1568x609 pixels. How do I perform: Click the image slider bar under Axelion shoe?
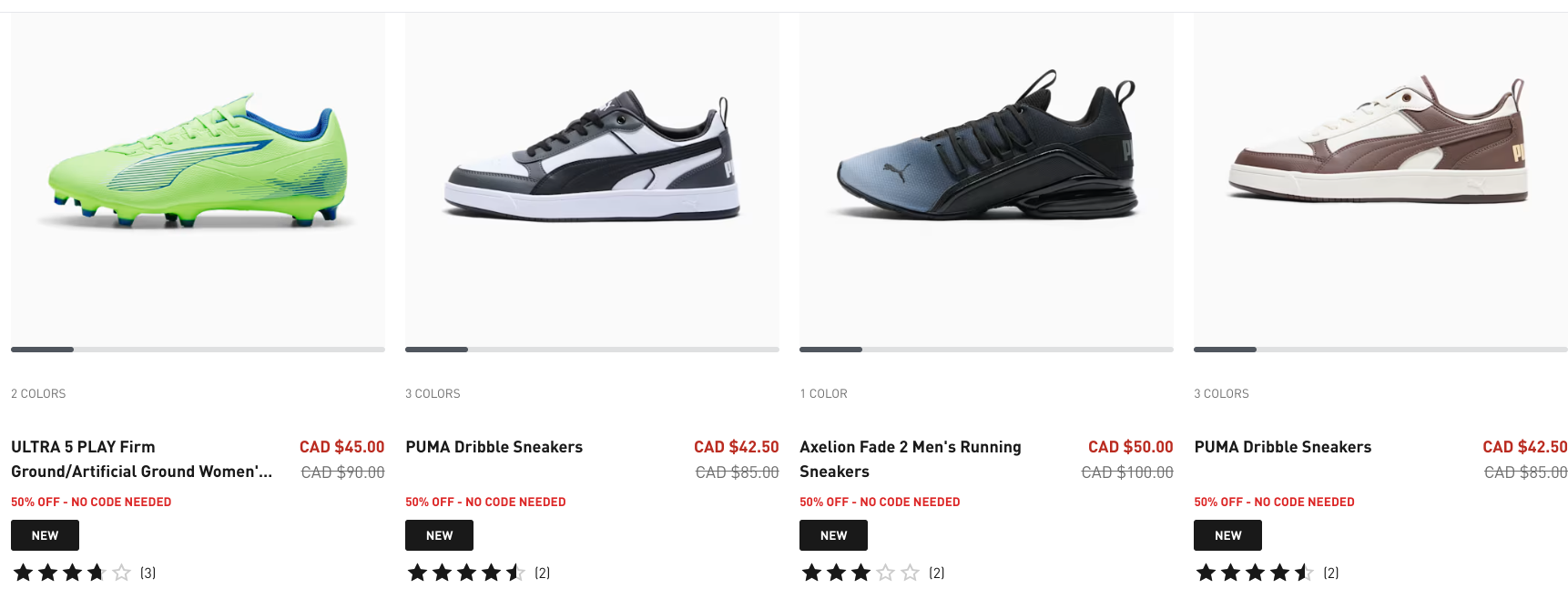pyautogui.click(x=986, y=350)
